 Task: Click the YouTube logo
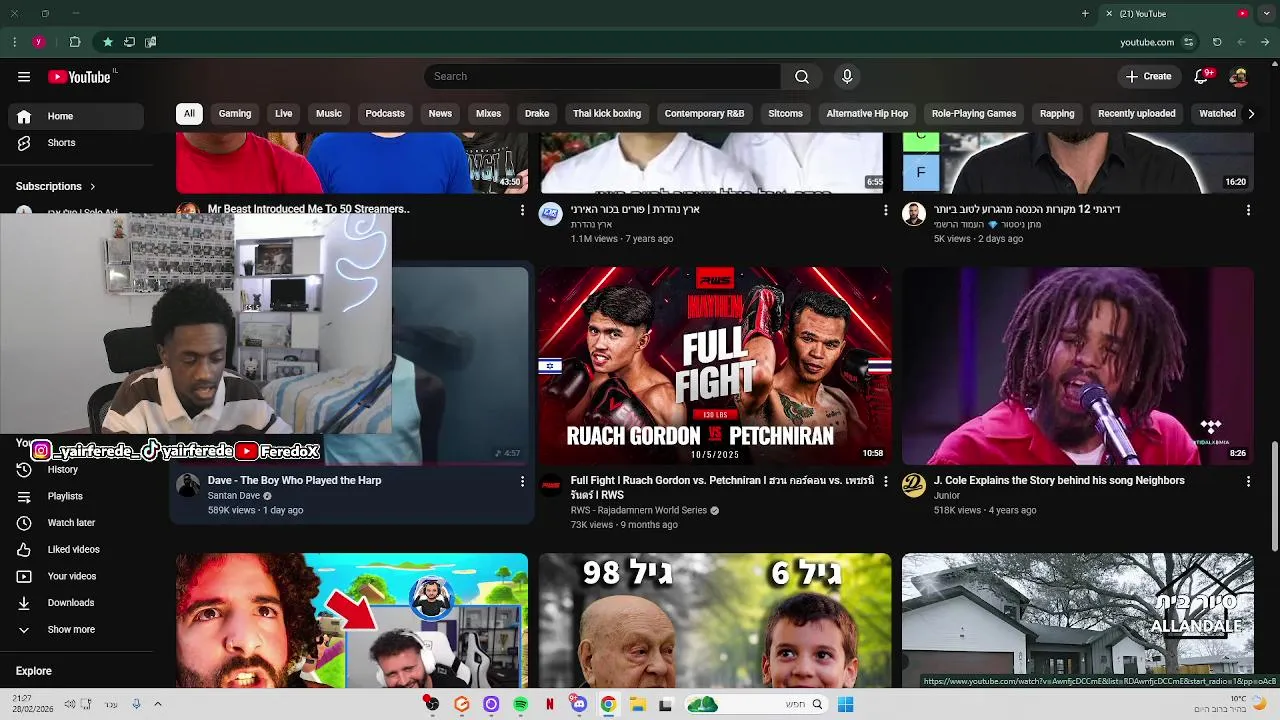[79, 77]
